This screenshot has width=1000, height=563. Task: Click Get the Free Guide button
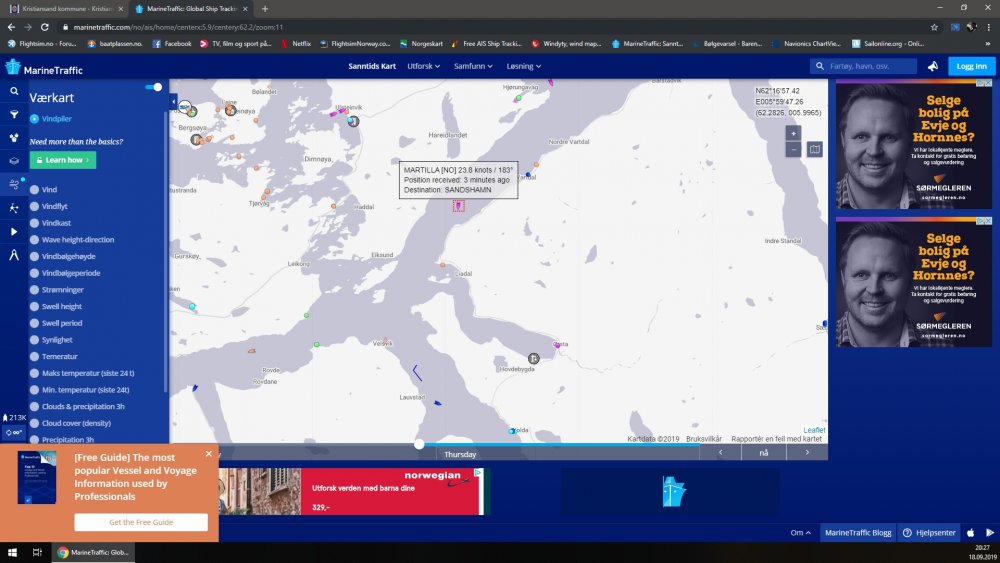point(141,522)
